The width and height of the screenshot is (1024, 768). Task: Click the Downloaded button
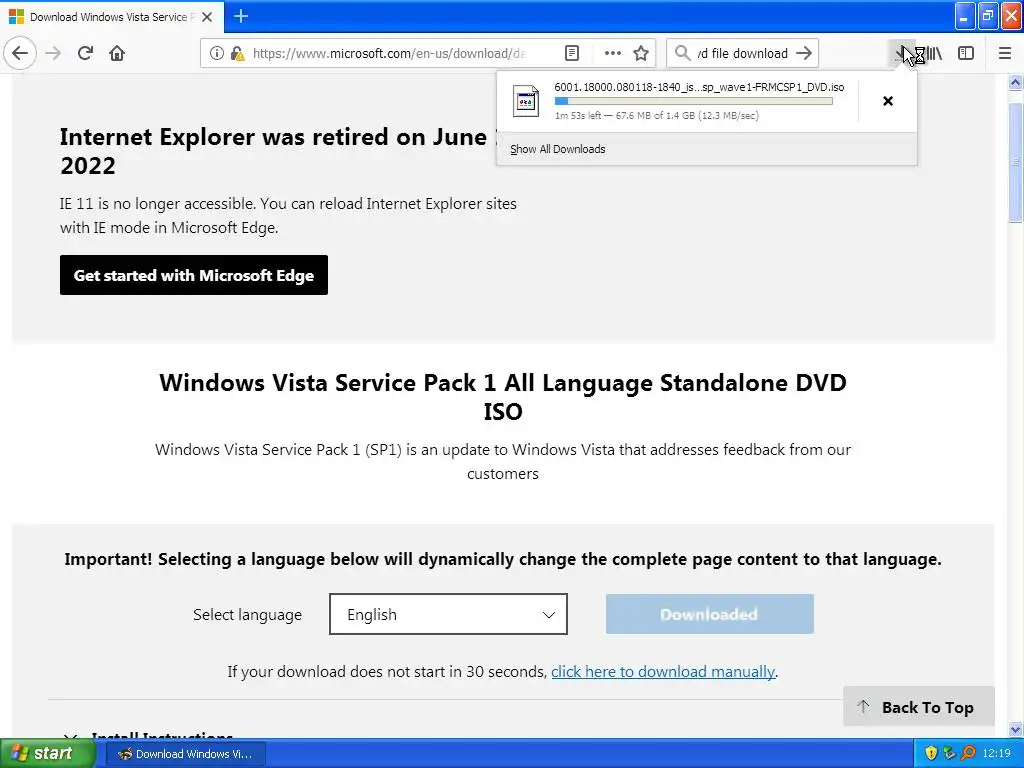tap(709, 614)
